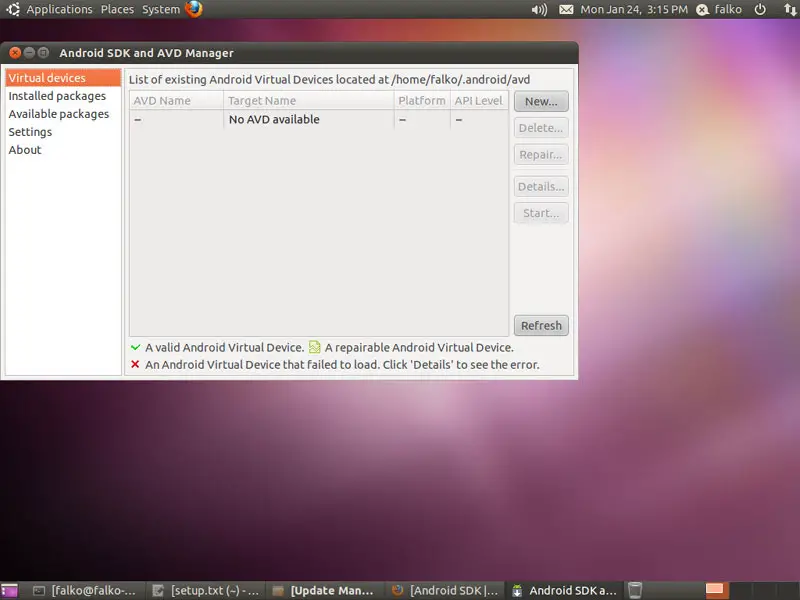
Task: Click the falko username in top panel
Action: [728, 10]
